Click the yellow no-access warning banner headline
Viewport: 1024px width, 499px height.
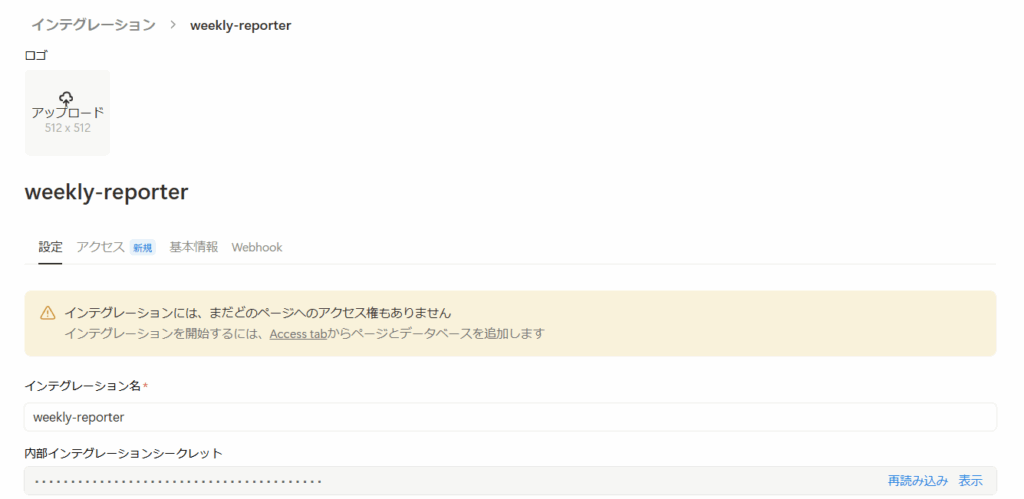[x=258, y=313]
